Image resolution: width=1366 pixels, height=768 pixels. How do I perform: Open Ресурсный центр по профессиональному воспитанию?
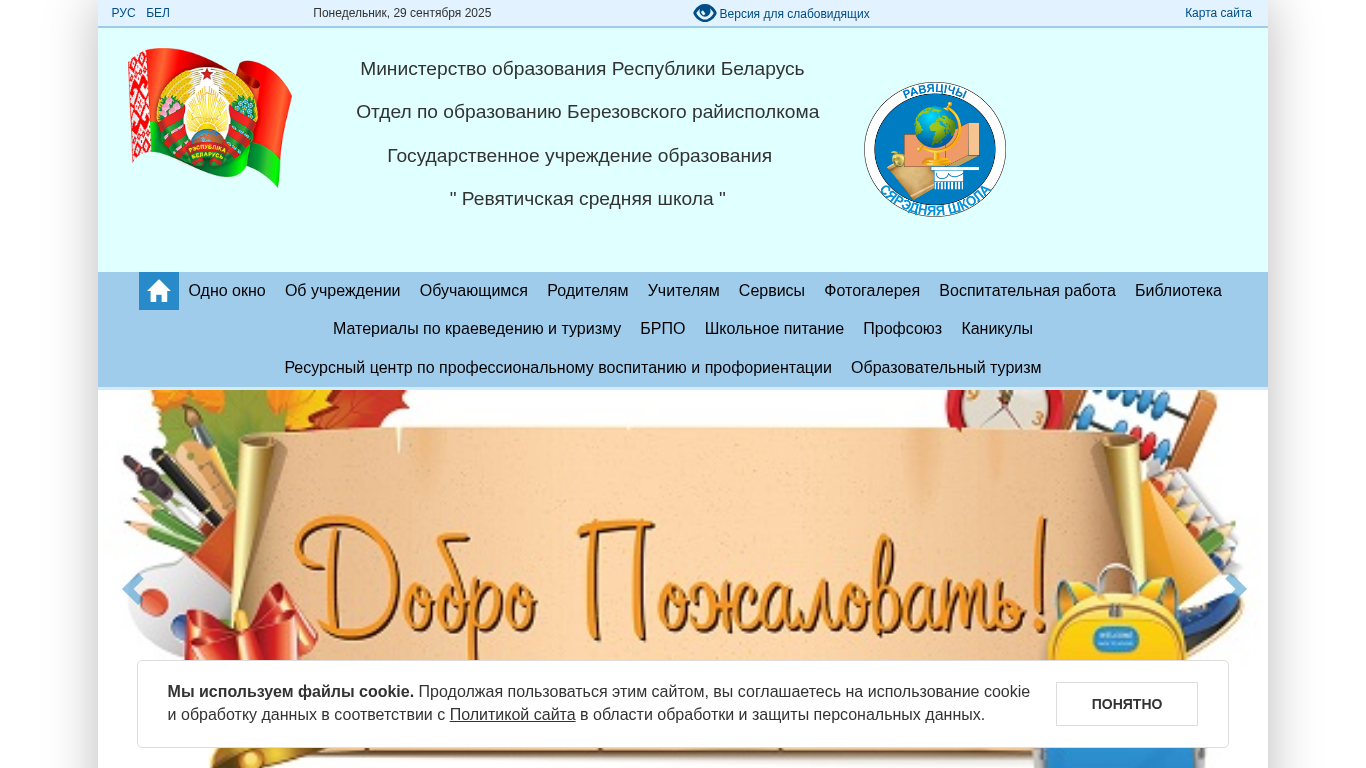click(558, 368)
